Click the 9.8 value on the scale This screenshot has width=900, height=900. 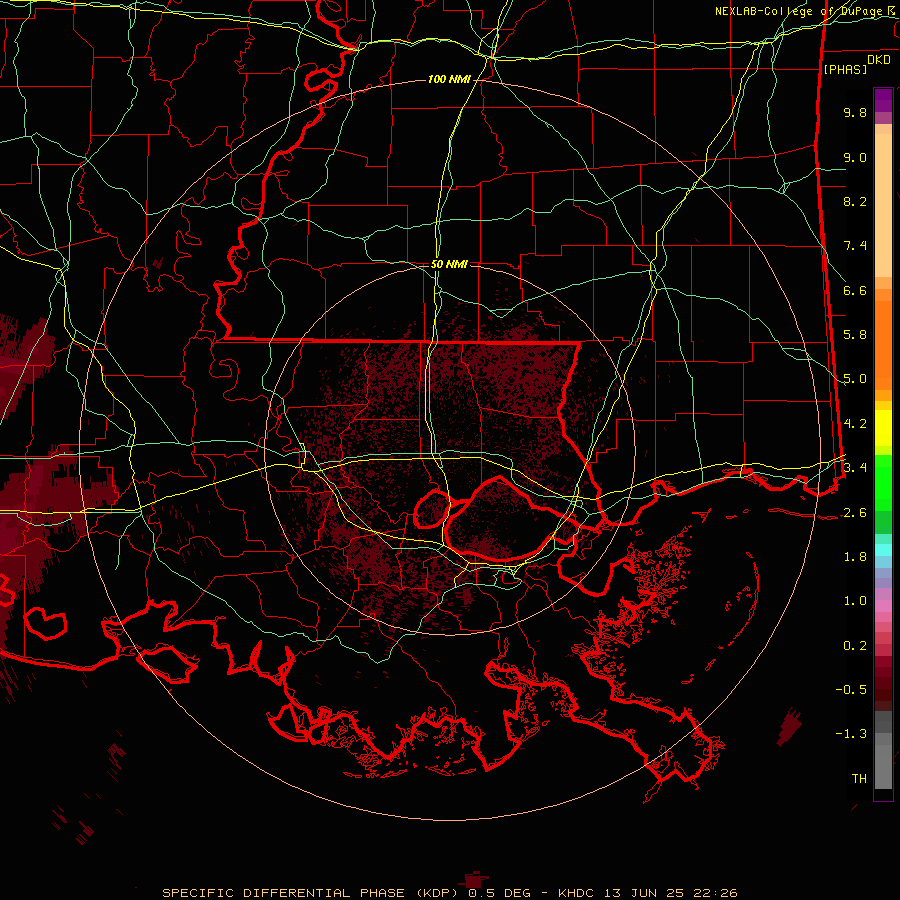click(x=855, y=112)
